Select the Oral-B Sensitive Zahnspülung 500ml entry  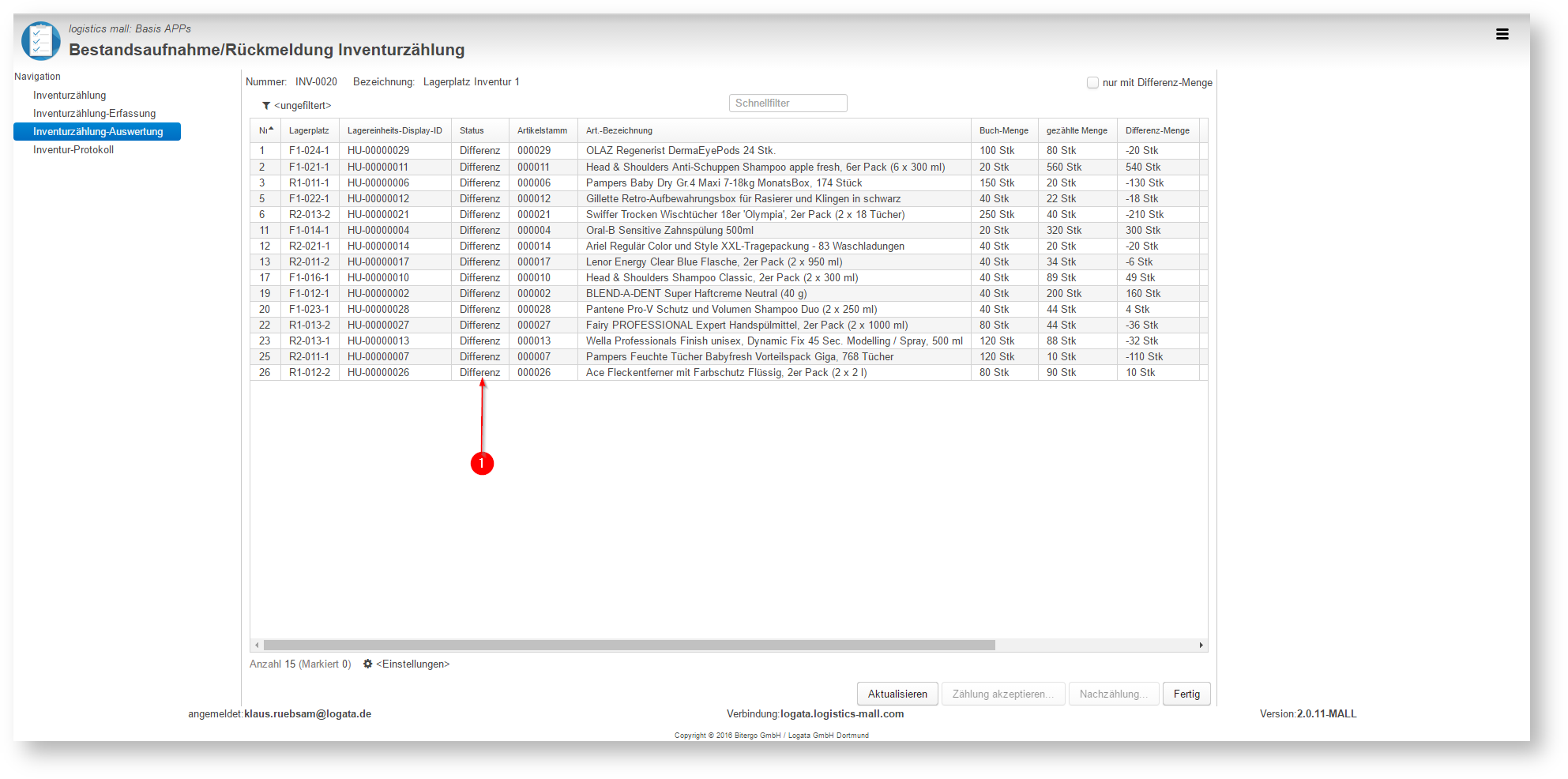[670, 231]
